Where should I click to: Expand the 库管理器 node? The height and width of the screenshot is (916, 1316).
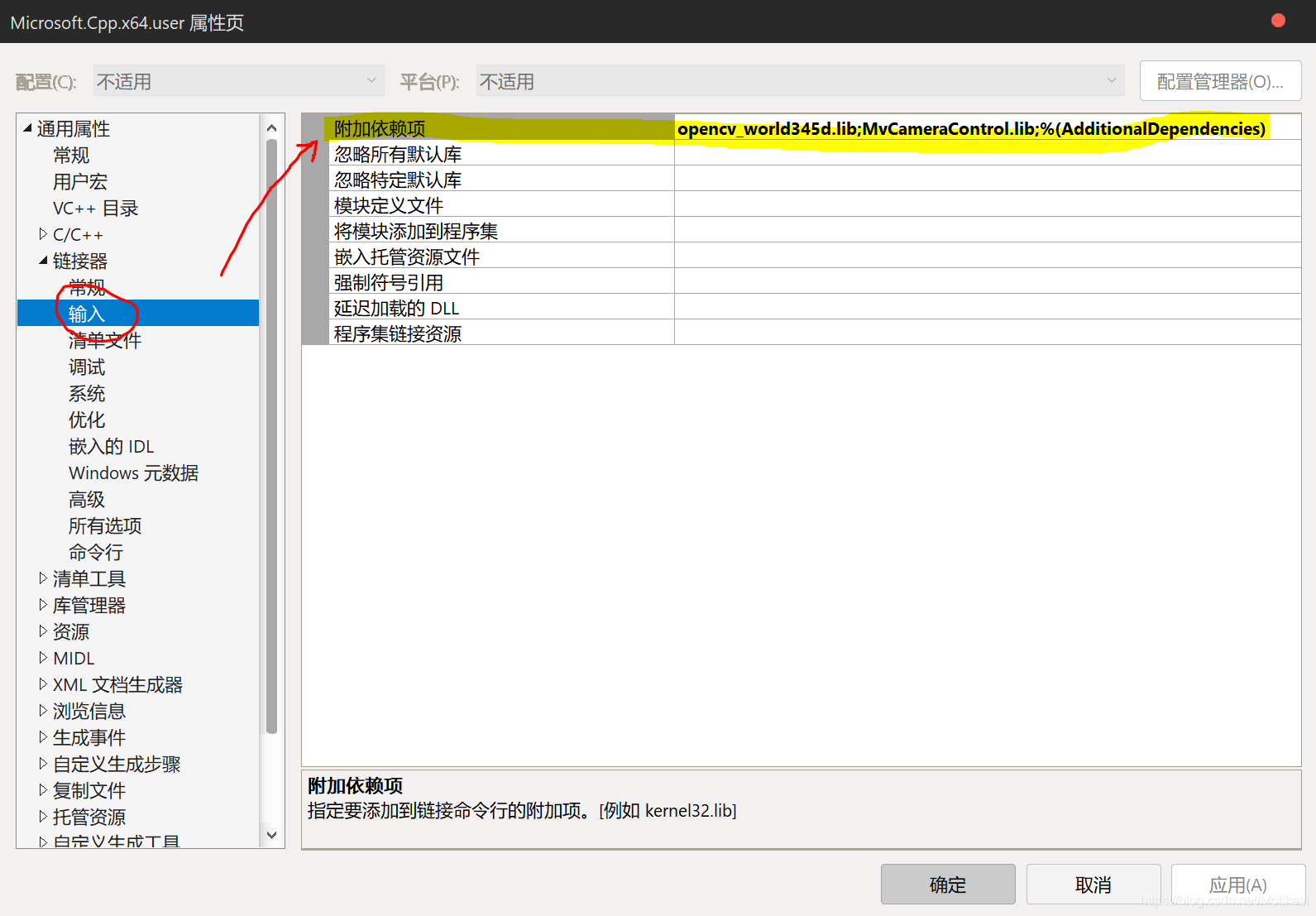[x=43, y=605]
